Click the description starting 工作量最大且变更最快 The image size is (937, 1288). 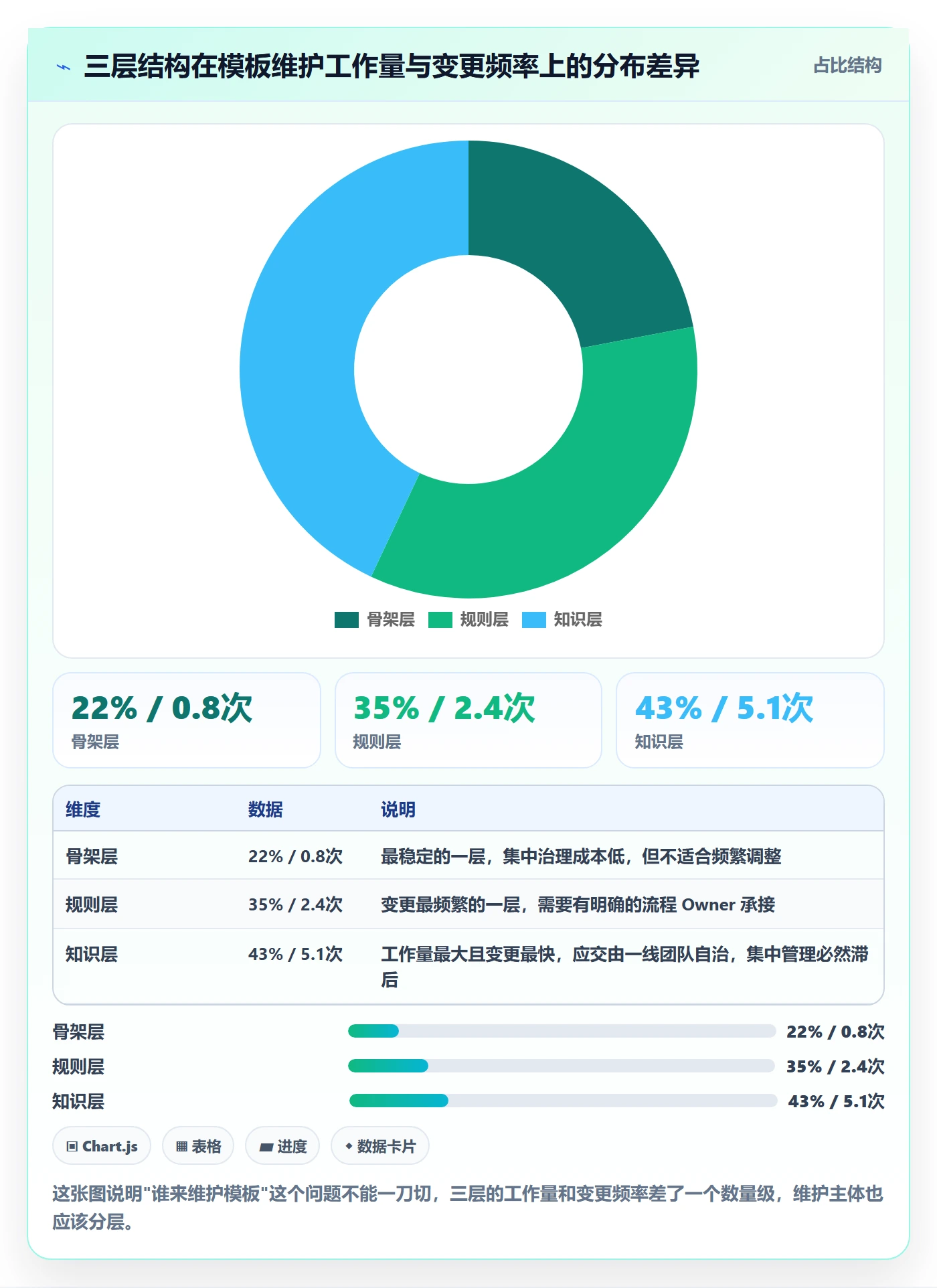point(624,967)
